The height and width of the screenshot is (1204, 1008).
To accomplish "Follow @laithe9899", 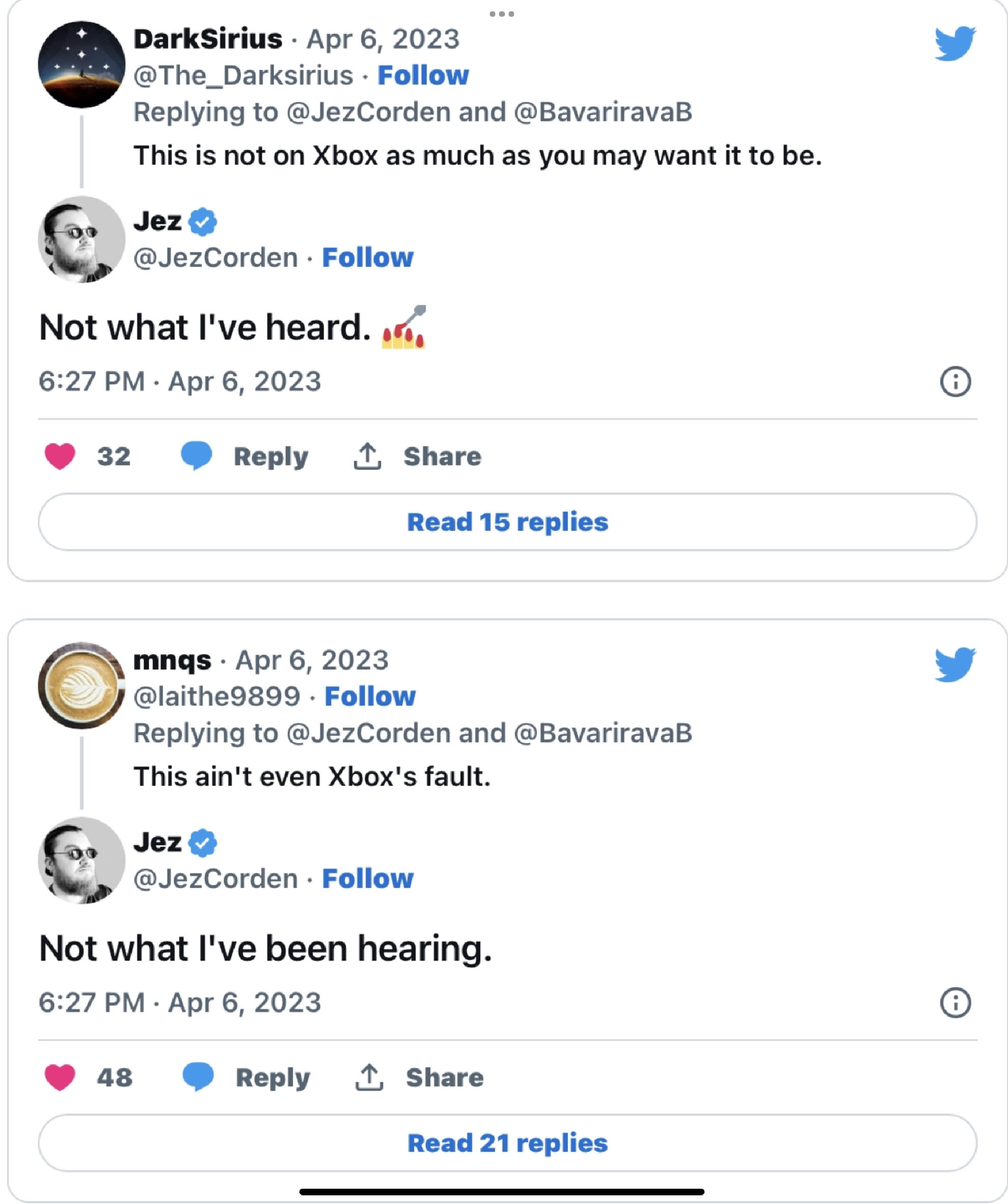I will (370, 697).
